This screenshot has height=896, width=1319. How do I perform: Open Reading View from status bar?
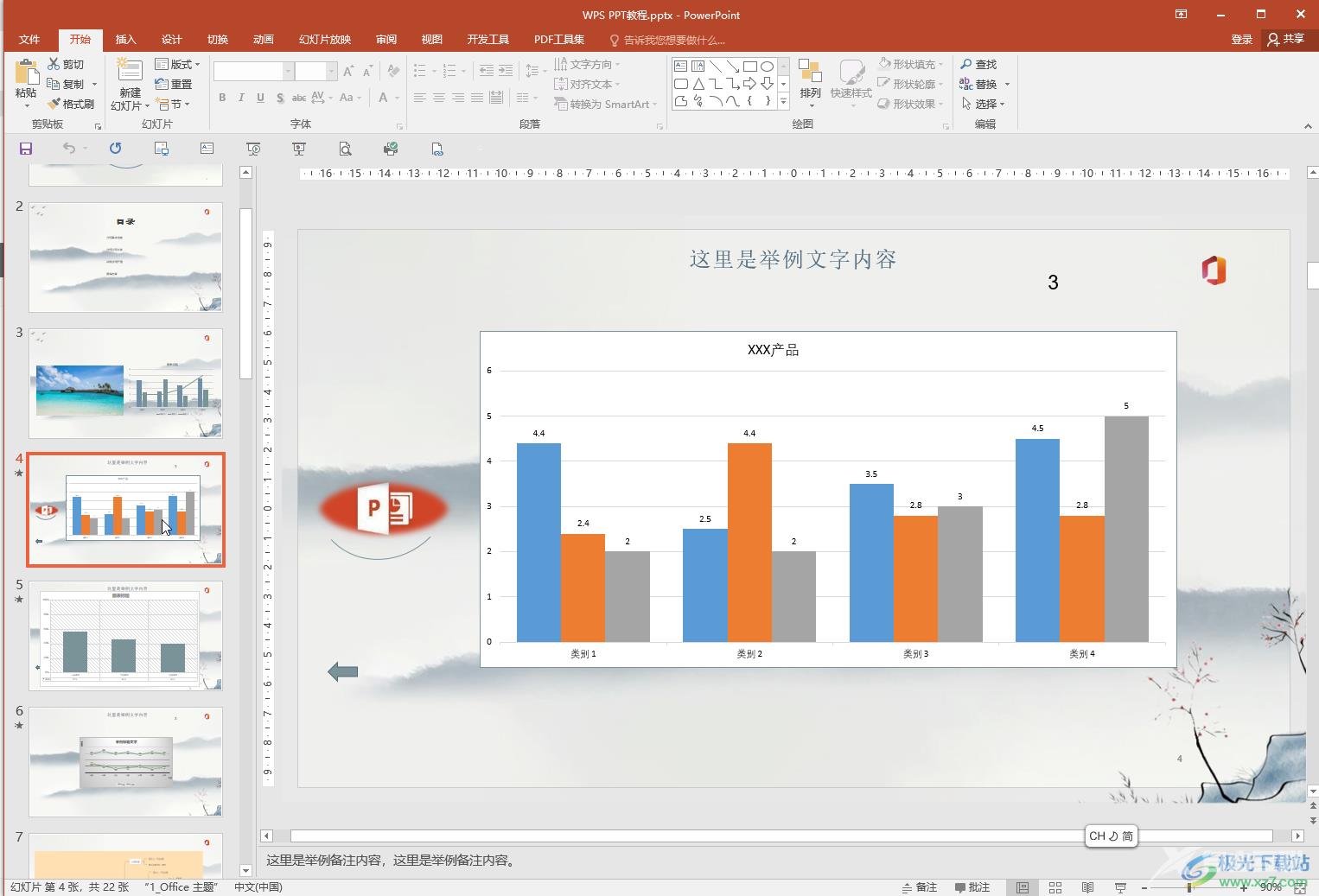1087,887
